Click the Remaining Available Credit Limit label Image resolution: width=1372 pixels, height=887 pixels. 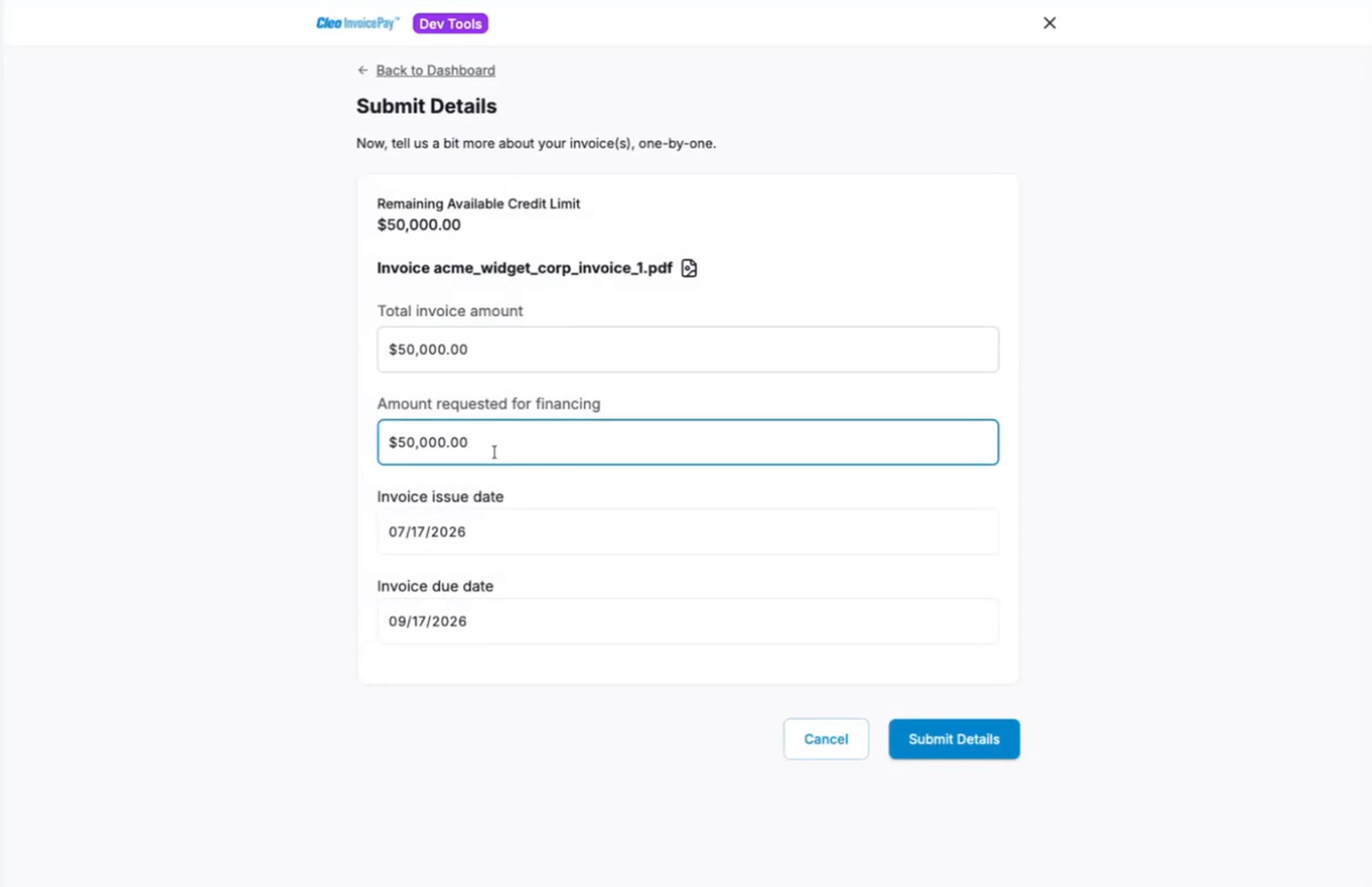[x=479, y=203]
